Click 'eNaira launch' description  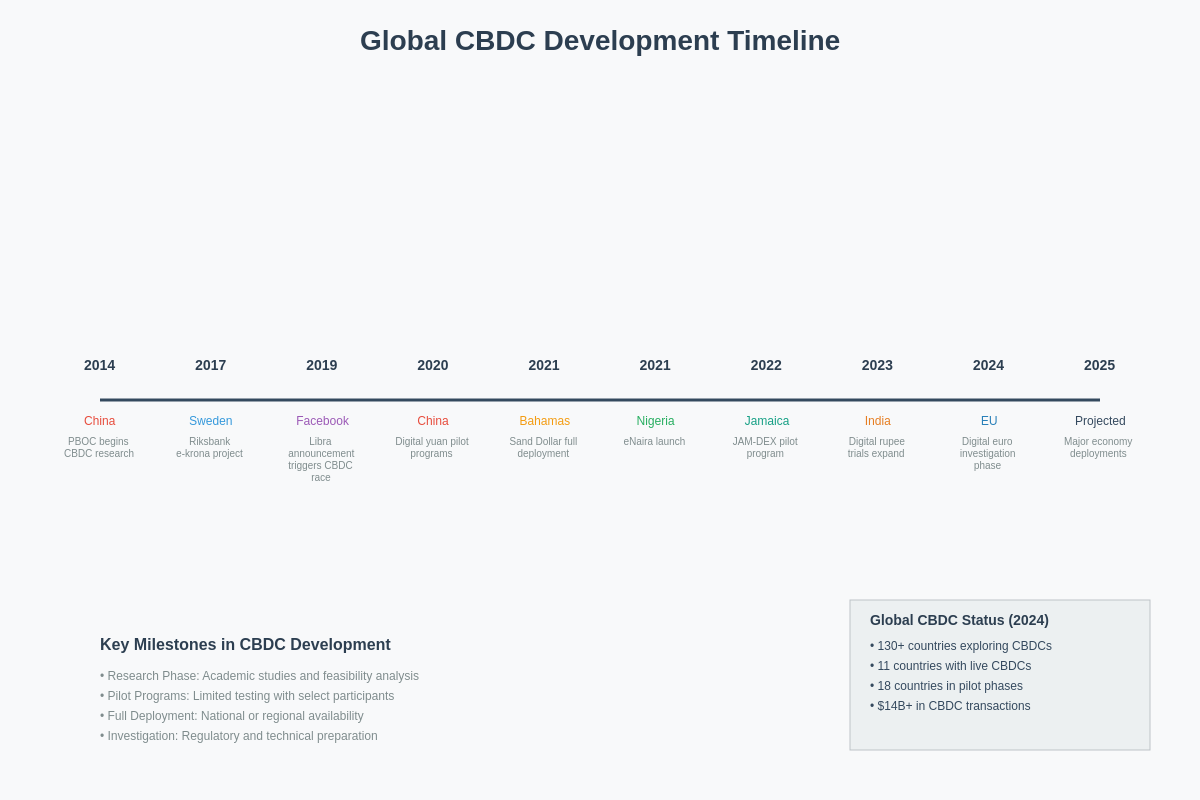point(654,442)
